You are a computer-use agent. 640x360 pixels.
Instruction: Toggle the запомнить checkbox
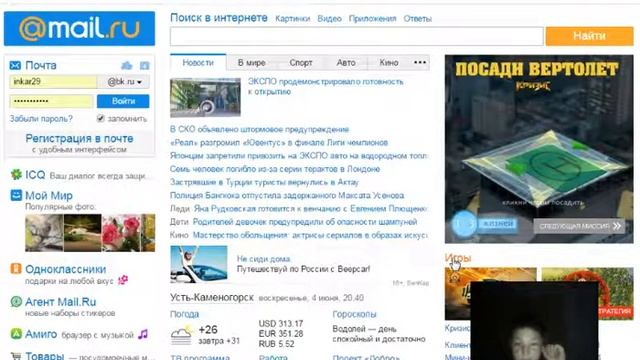click(x=100, y=118)
